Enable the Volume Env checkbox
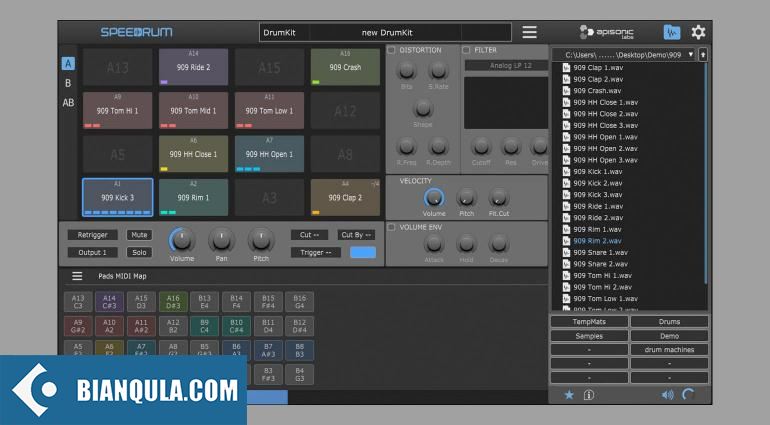The height and width of the screenshot is (425, 770). (391, 227)
